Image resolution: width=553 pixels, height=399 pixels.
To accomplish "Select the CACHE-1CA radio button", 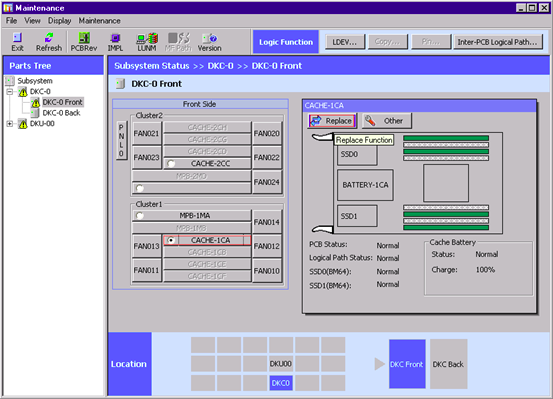I will (171, 240).
